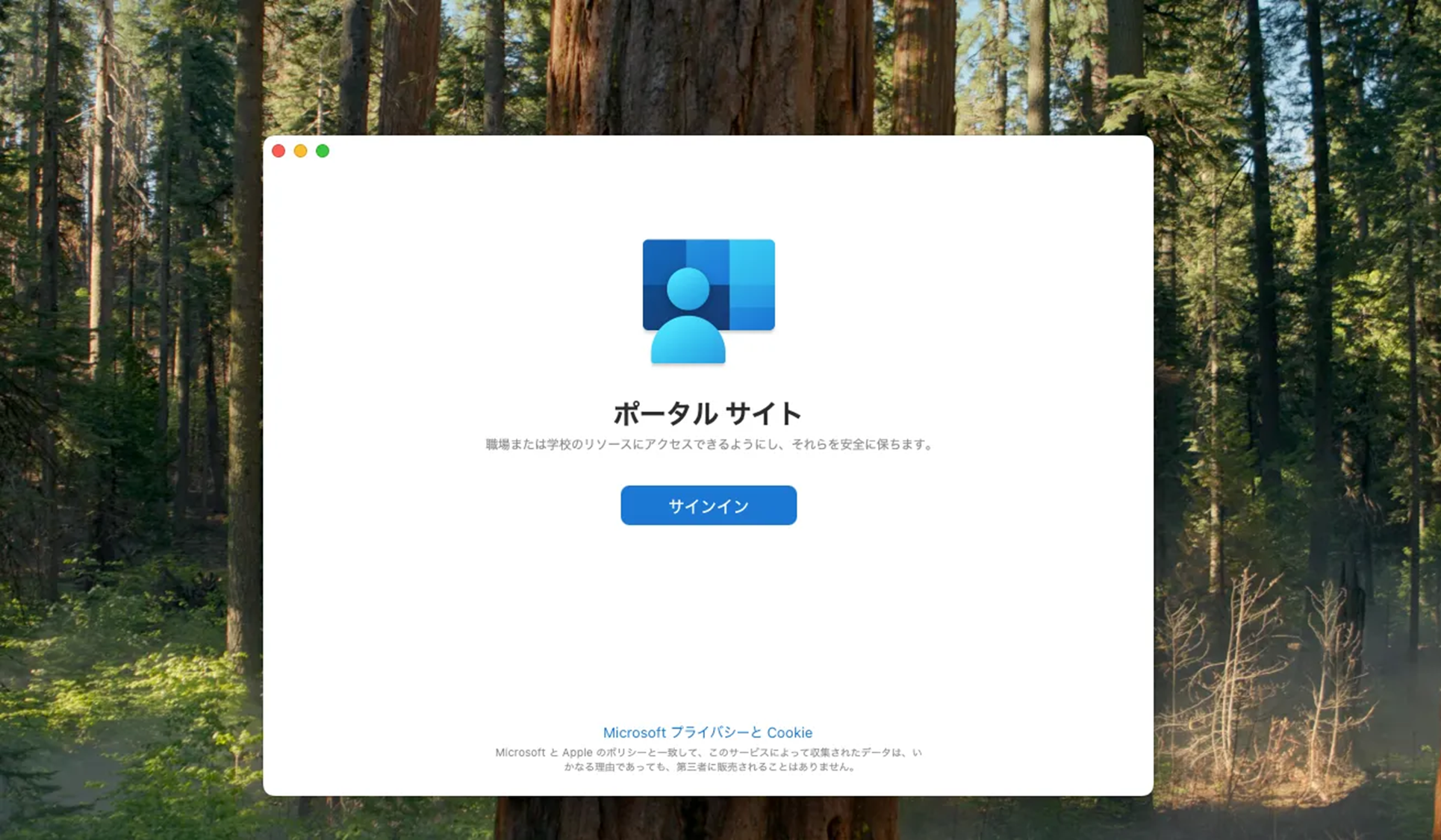Click the blank area below the サインイン button
This screenshot has height=840, width=1441.
click(708, 620)
